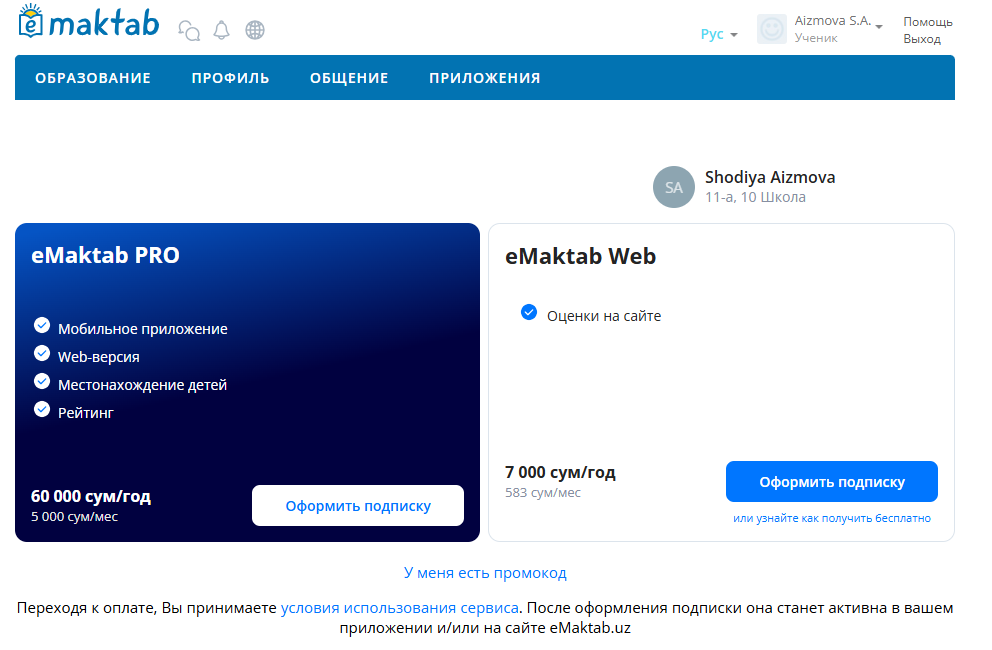
Task: Click the name 'Shodiya Aizmova'
Action: tap(770, 177)
